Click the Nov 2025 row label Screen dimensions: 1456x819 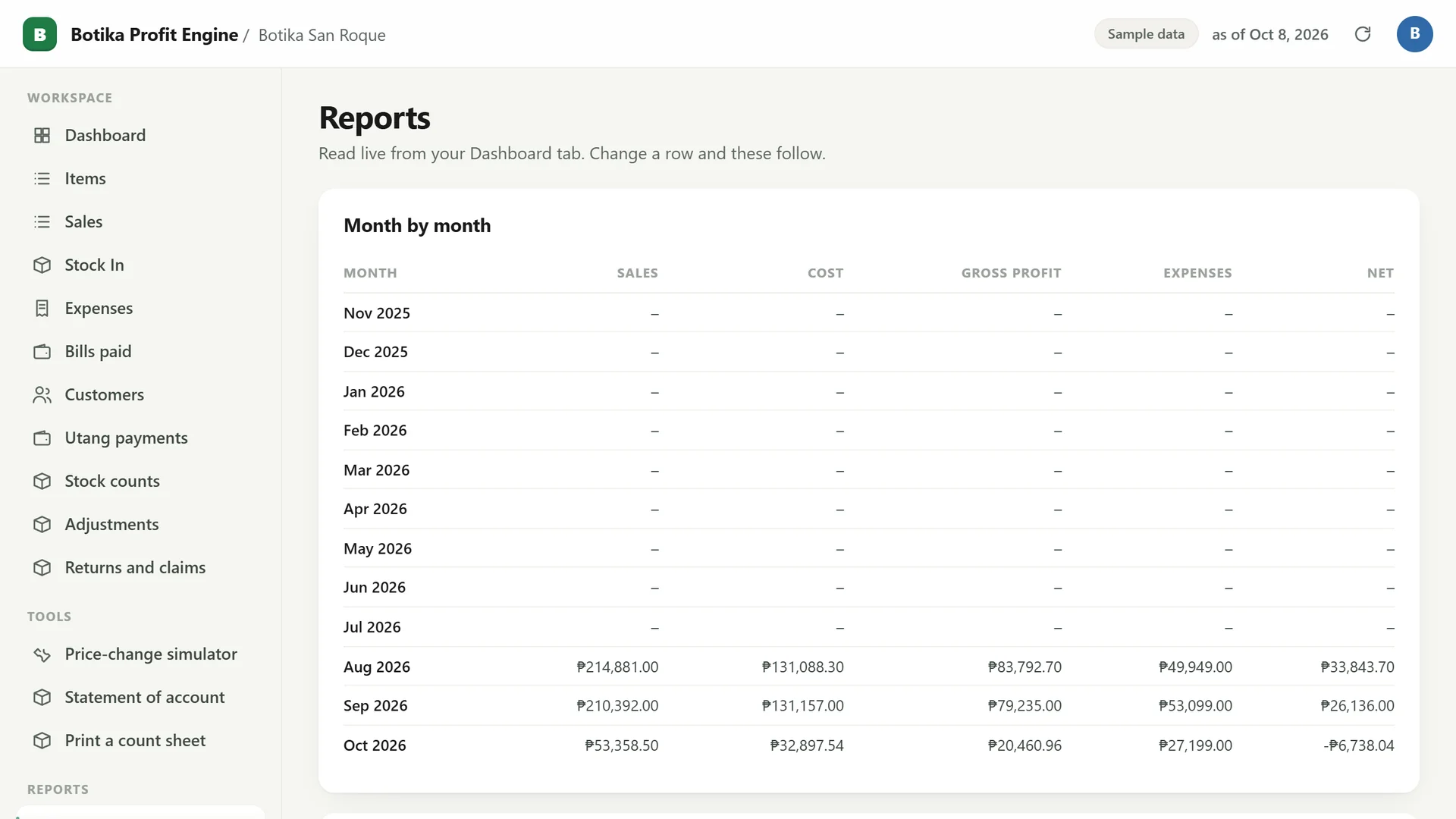[x=377, y=313]
